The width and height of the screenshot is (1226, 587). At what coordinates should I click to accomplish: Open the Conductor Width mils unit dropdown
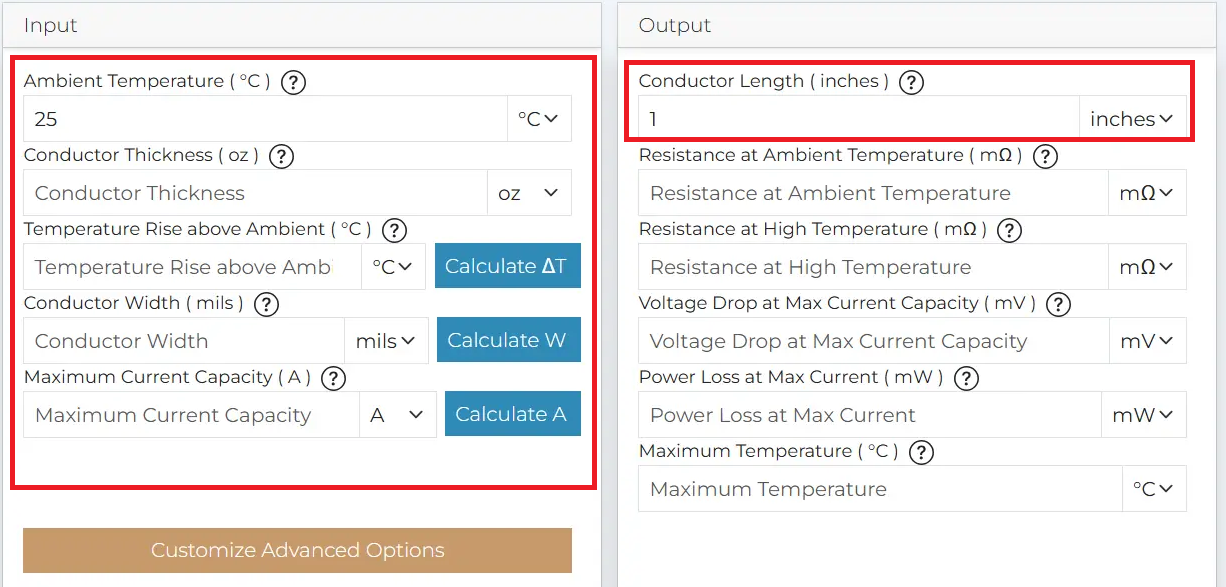[x=387, y=340]
